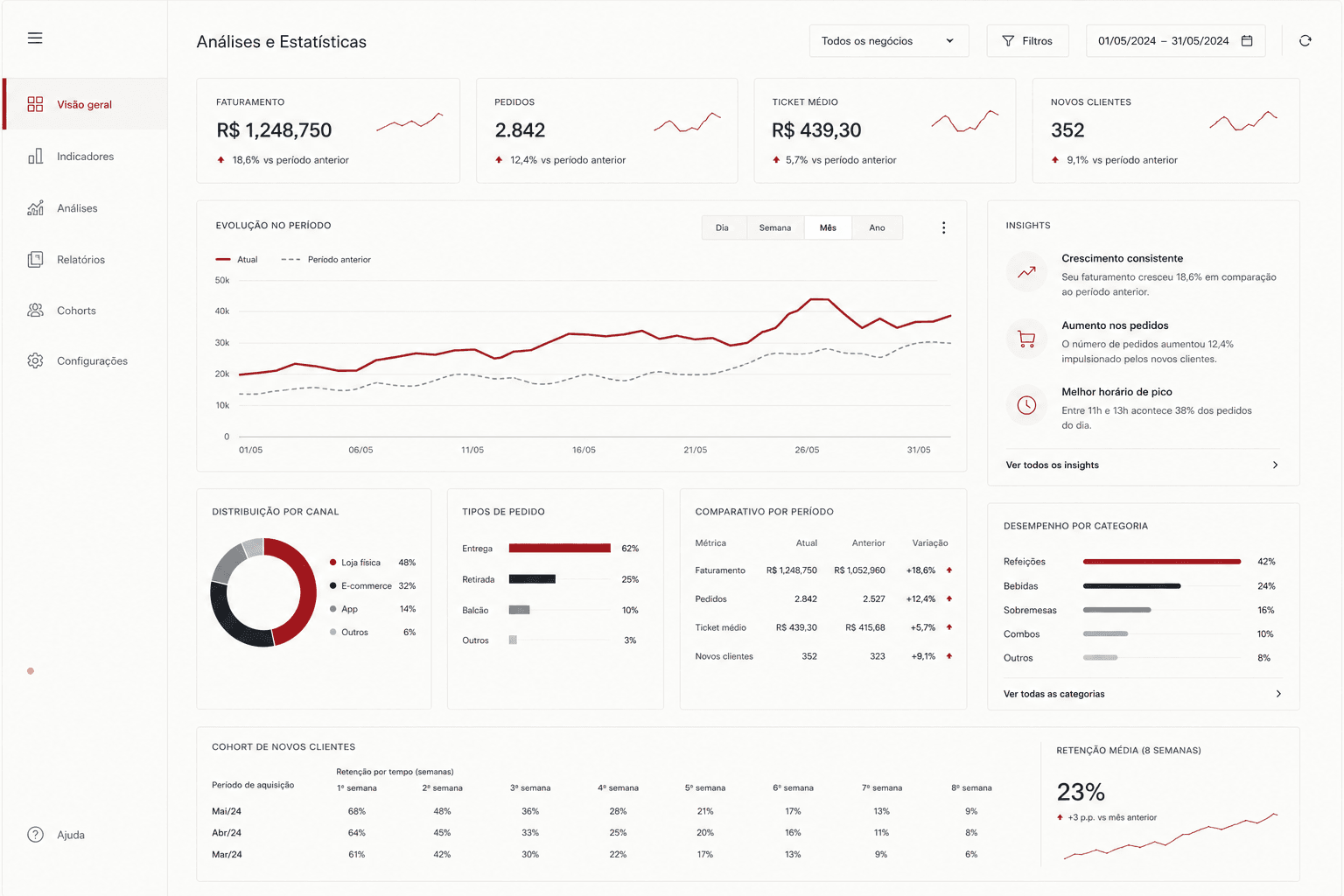Switch chart period to Semana
The height and width of the screenshot is (896, 1344).
point(775,227)
